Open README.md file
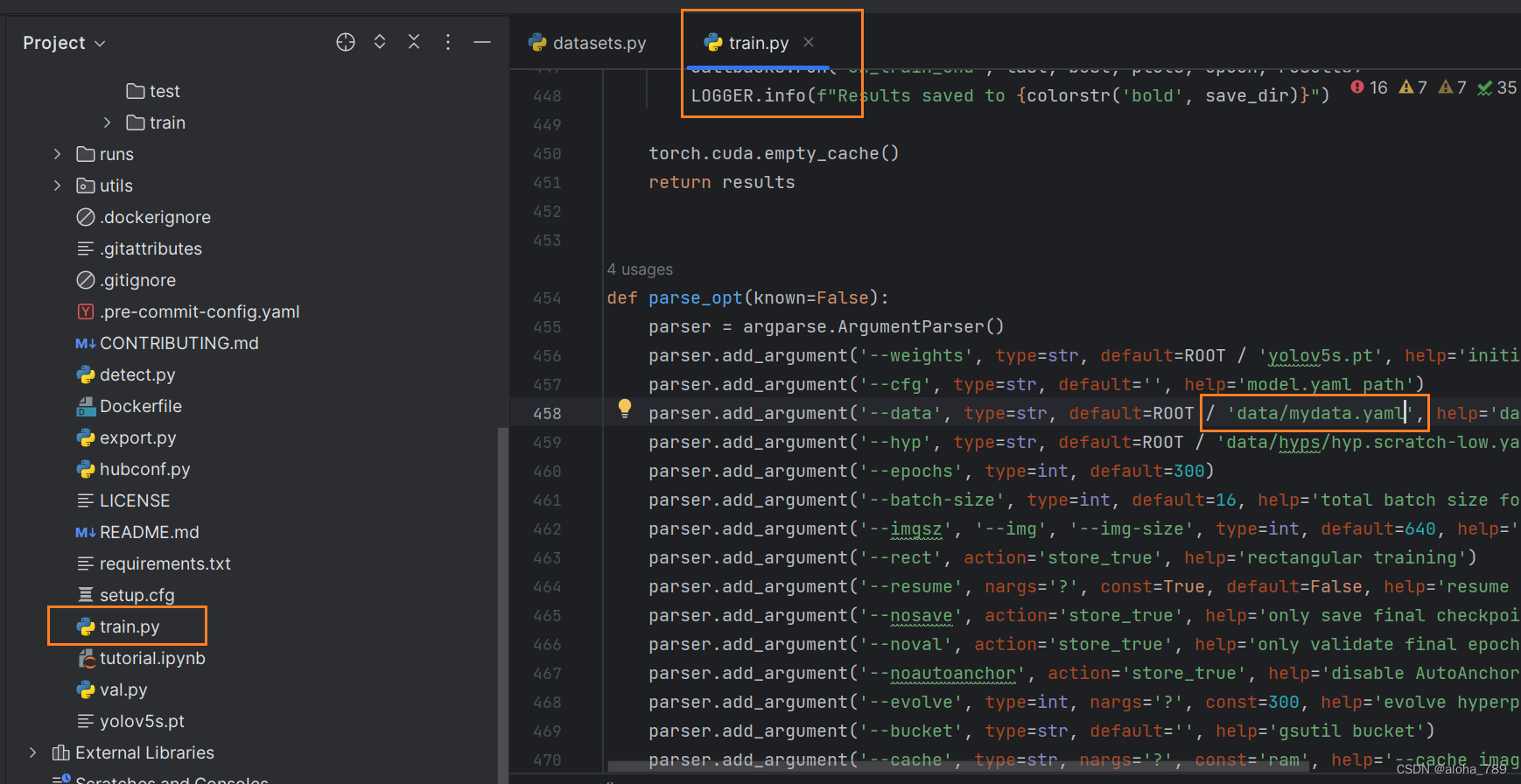This screenshot has width=1521, height=784. pyautogui.click(x=137, y=532)
